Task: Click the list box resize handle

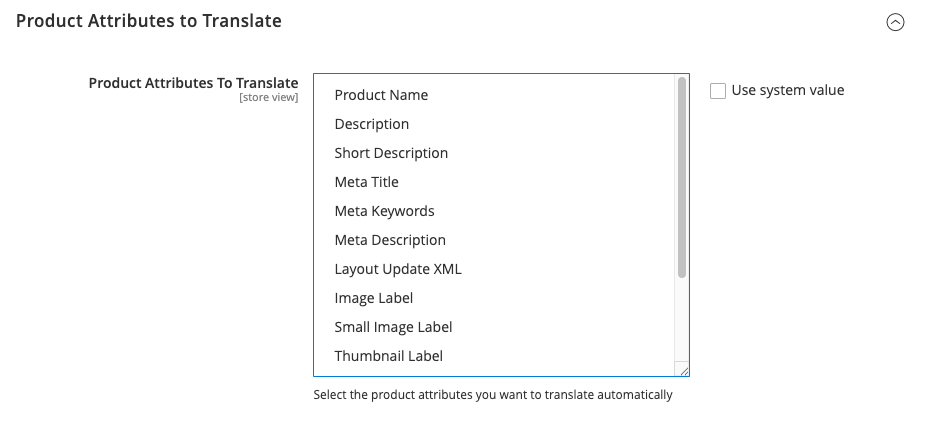Action: 683,370
